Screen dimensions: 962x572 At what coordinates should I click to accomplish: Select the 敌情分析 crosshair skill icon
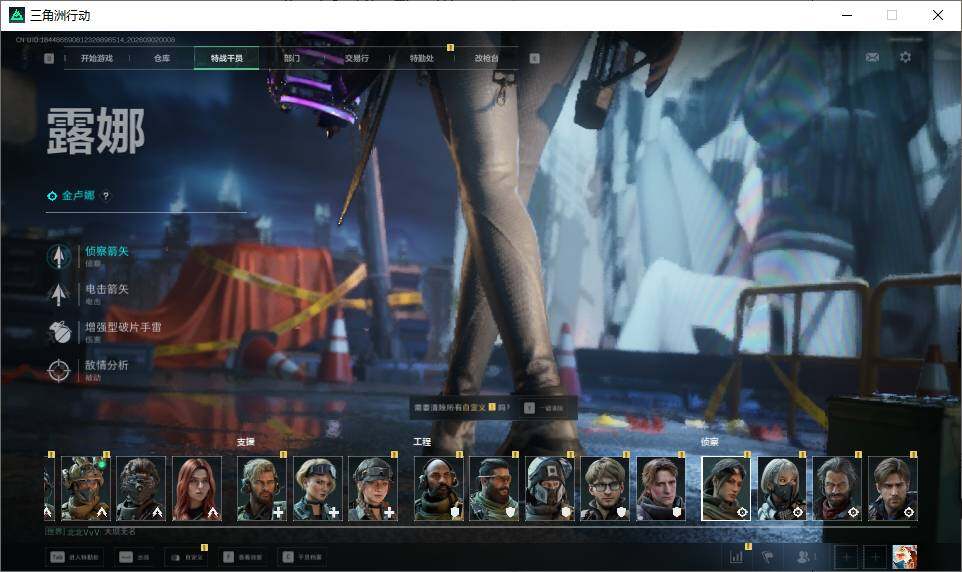click(x=59, y=370)
